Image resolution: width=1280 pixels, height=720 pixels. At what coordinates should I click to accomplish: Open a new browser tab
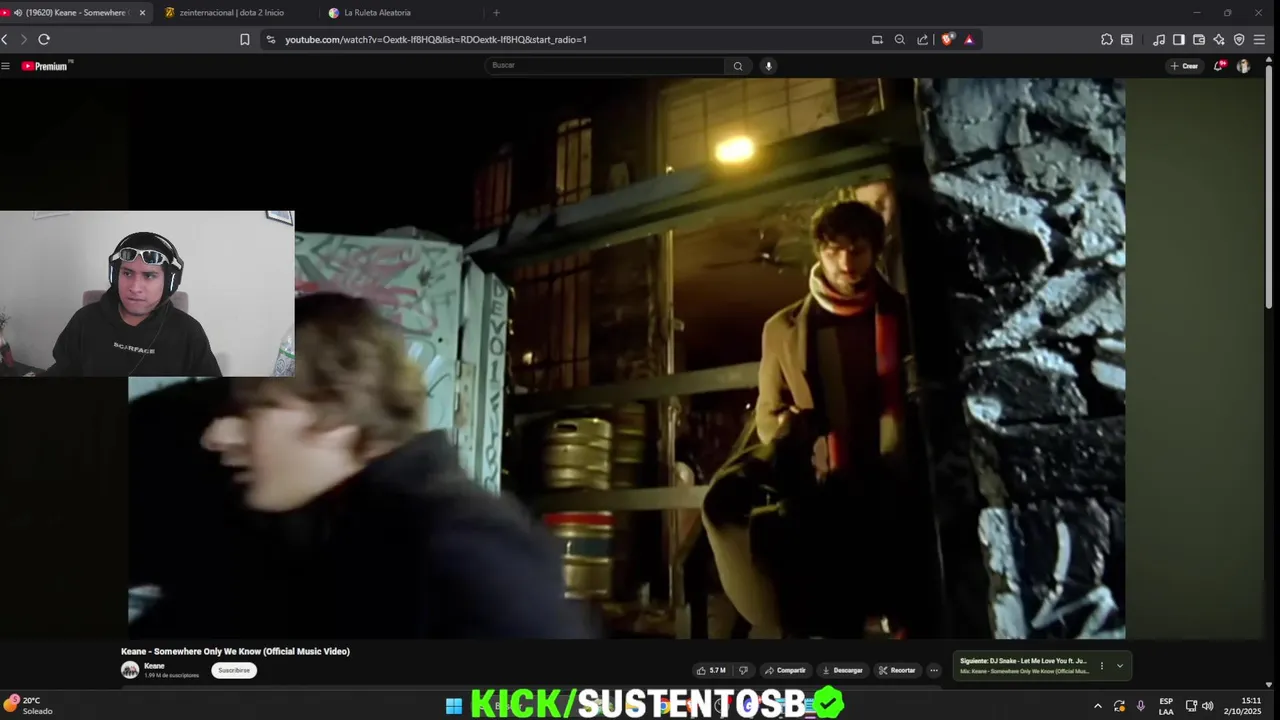point(496,13)
